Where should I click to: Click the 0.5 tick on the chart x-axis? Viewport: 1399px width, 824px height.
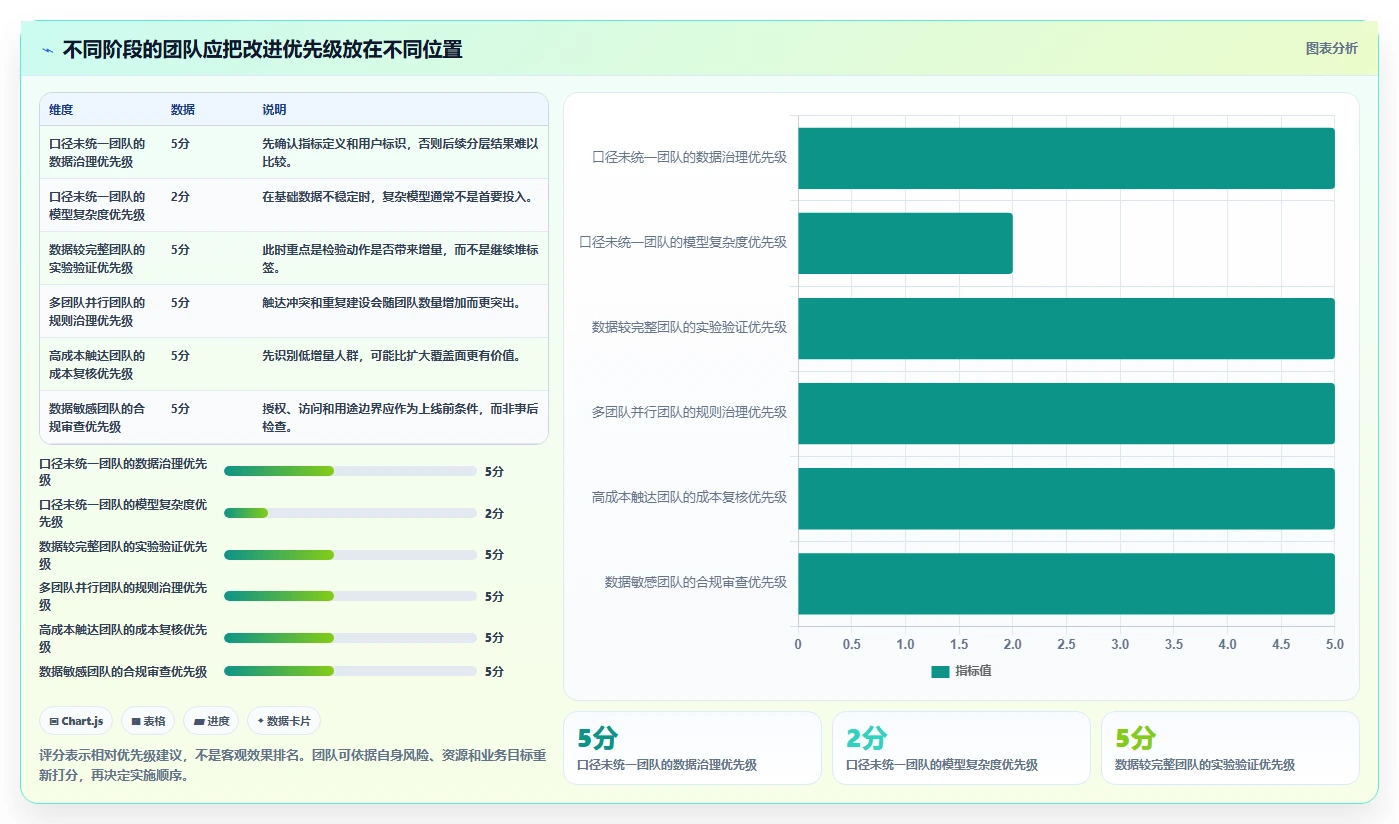tap(852, 645)
